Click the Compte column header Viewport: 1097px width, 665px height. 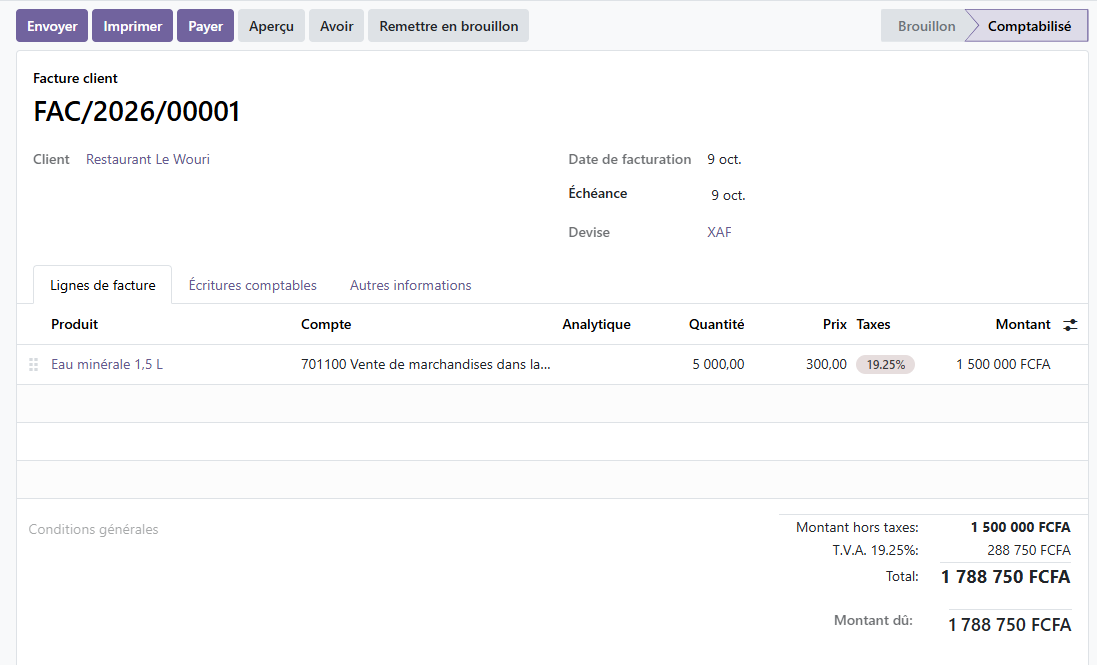(x=326, y=324)
